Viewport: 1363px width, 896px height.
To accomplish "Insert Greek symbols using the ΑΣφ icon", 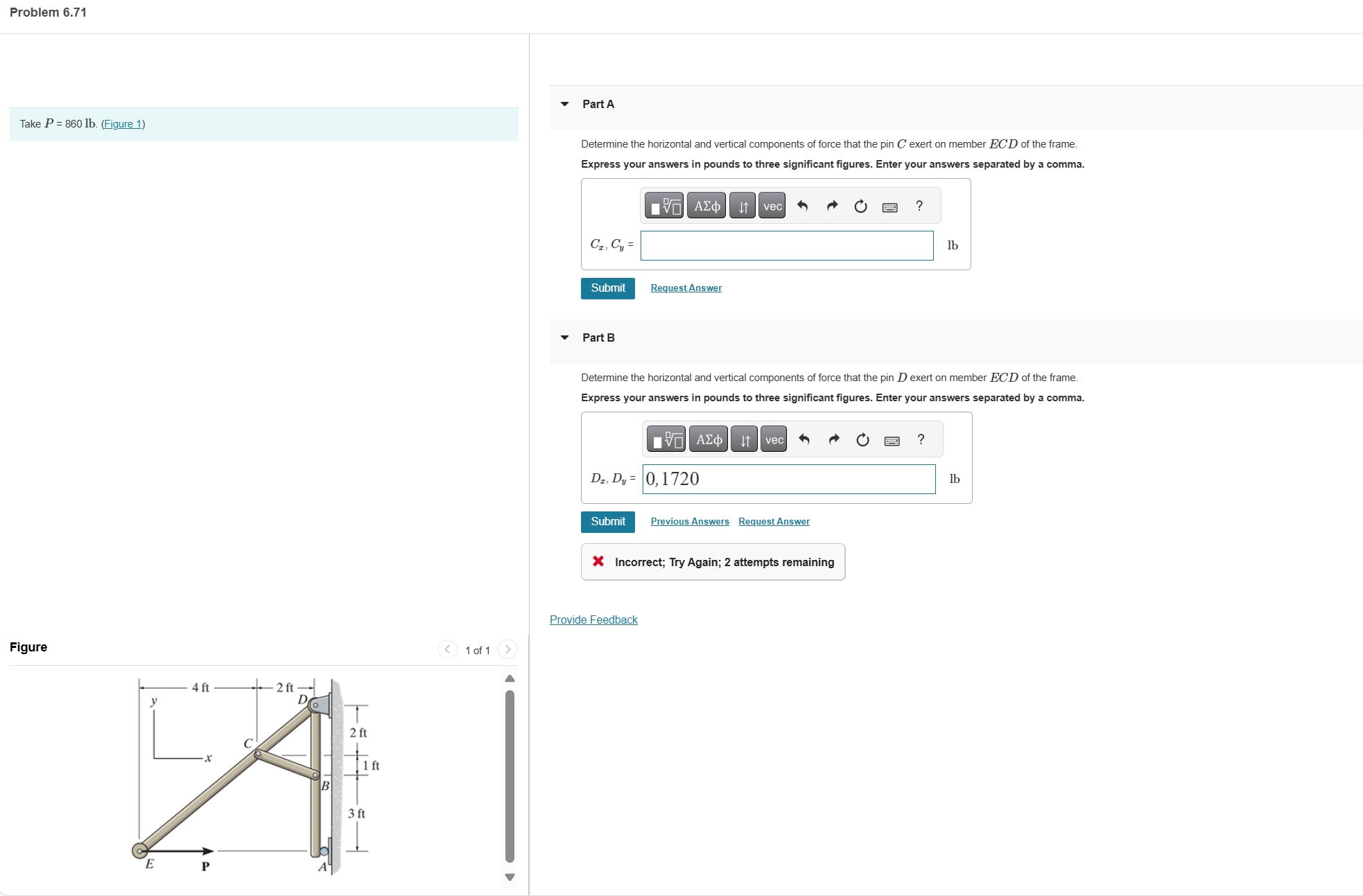I will [x=706, y=205].
